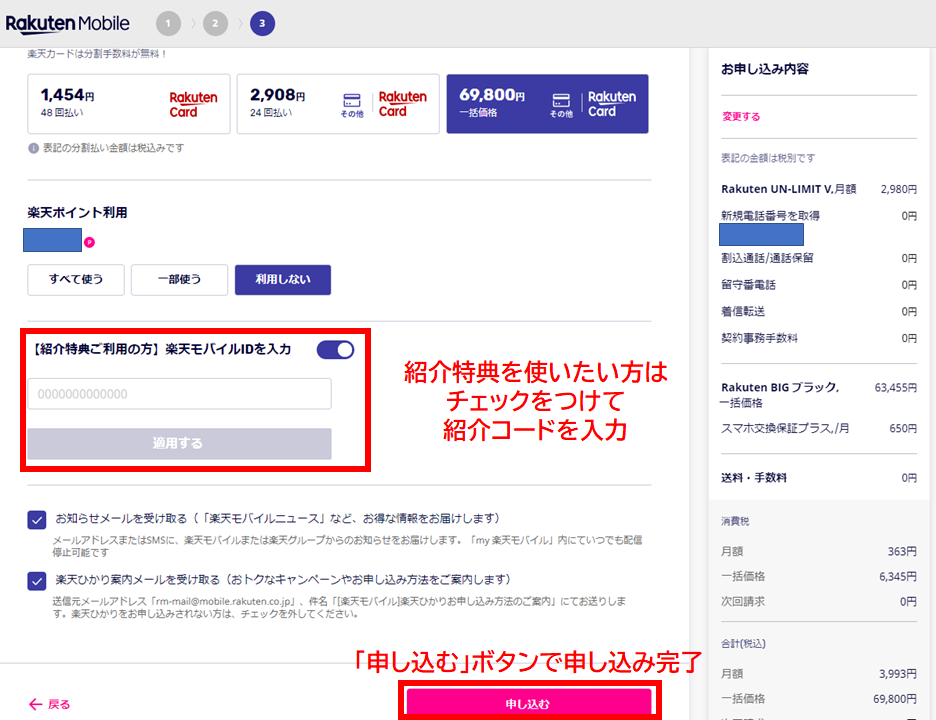The width and height of the screenshot is (936, 720).
Task: Go to step 1 circle
Action: (168, 24)
